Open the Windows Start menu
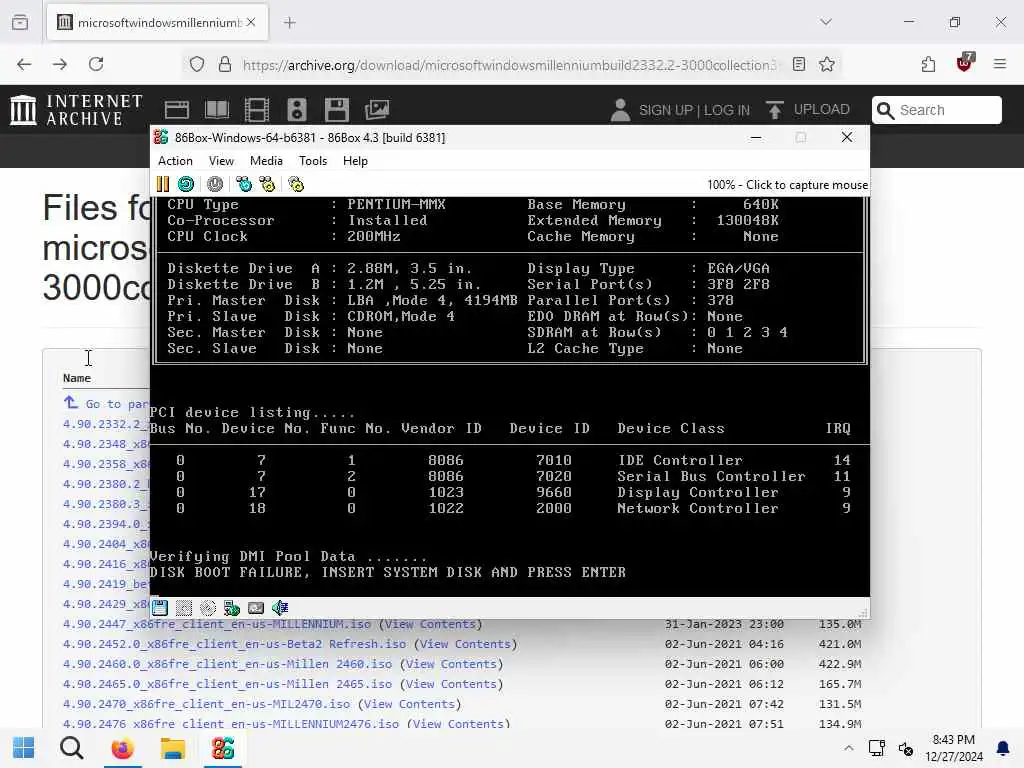 [x=24, y=748]
